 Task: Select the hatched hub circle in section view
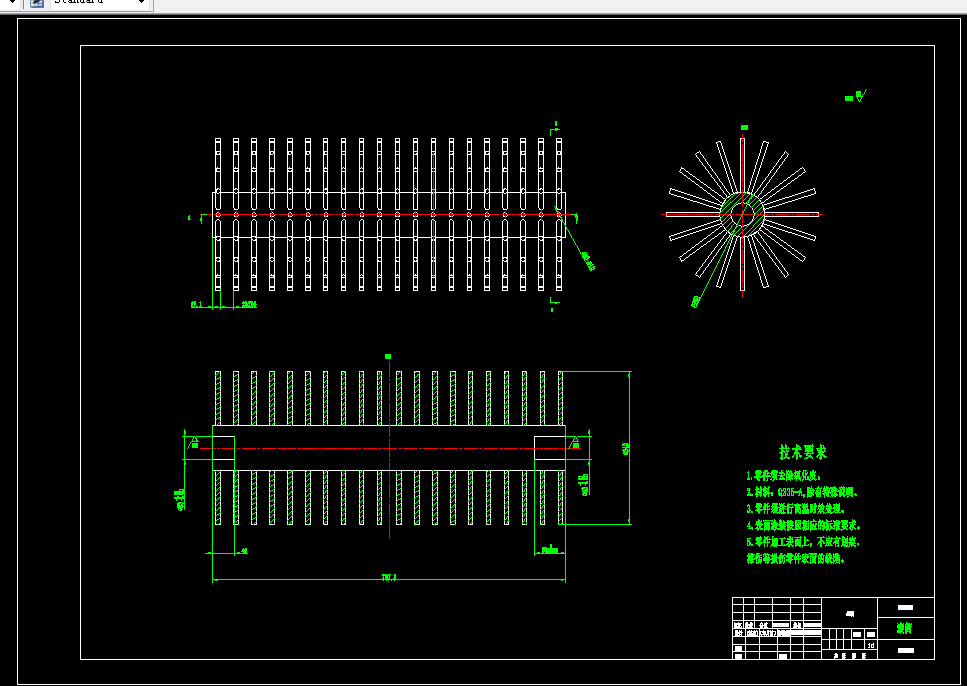click(x=743, y=215)
